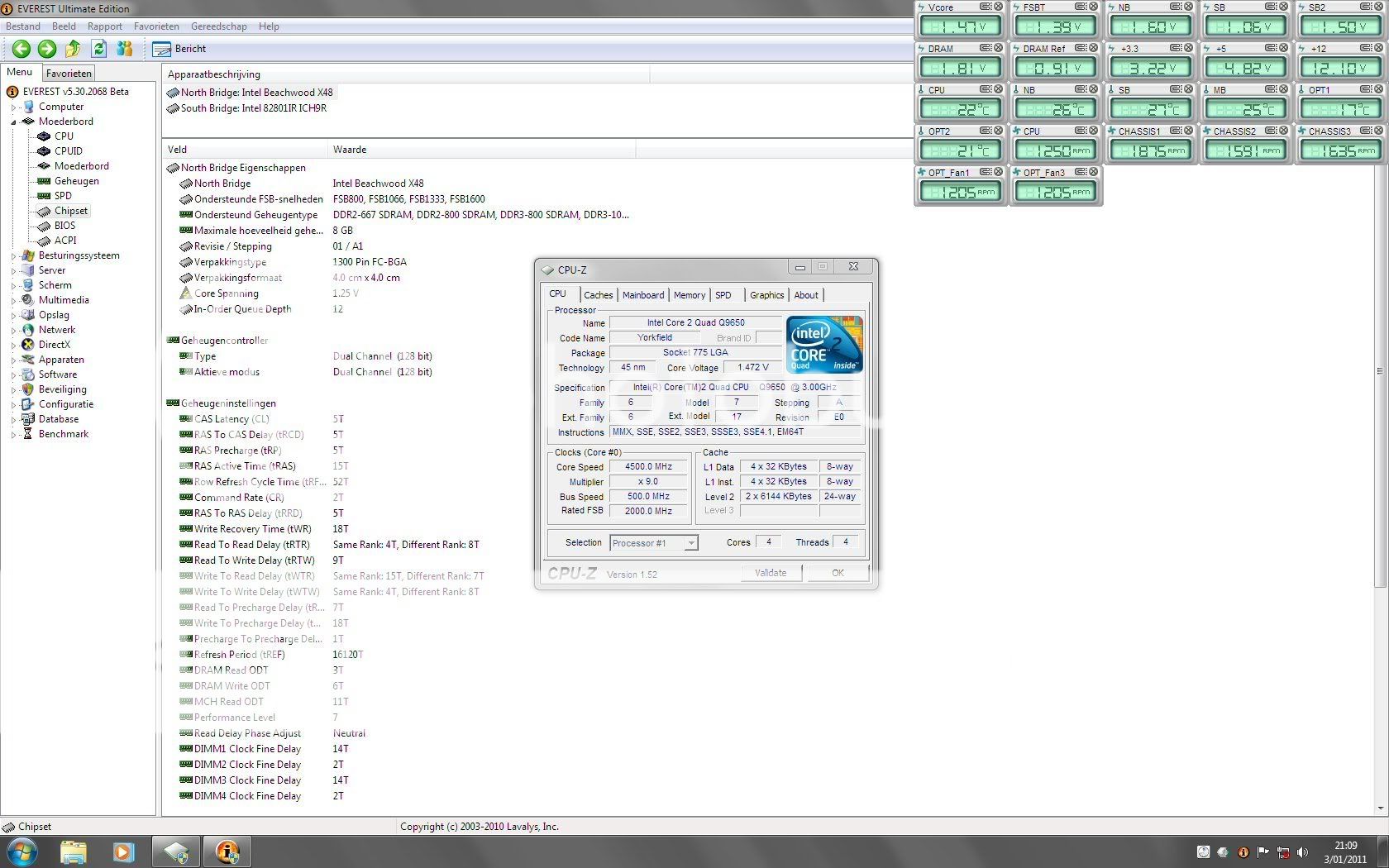Click the volume speaker tray icon
1389x868 pixels.
pos(1303,852)
